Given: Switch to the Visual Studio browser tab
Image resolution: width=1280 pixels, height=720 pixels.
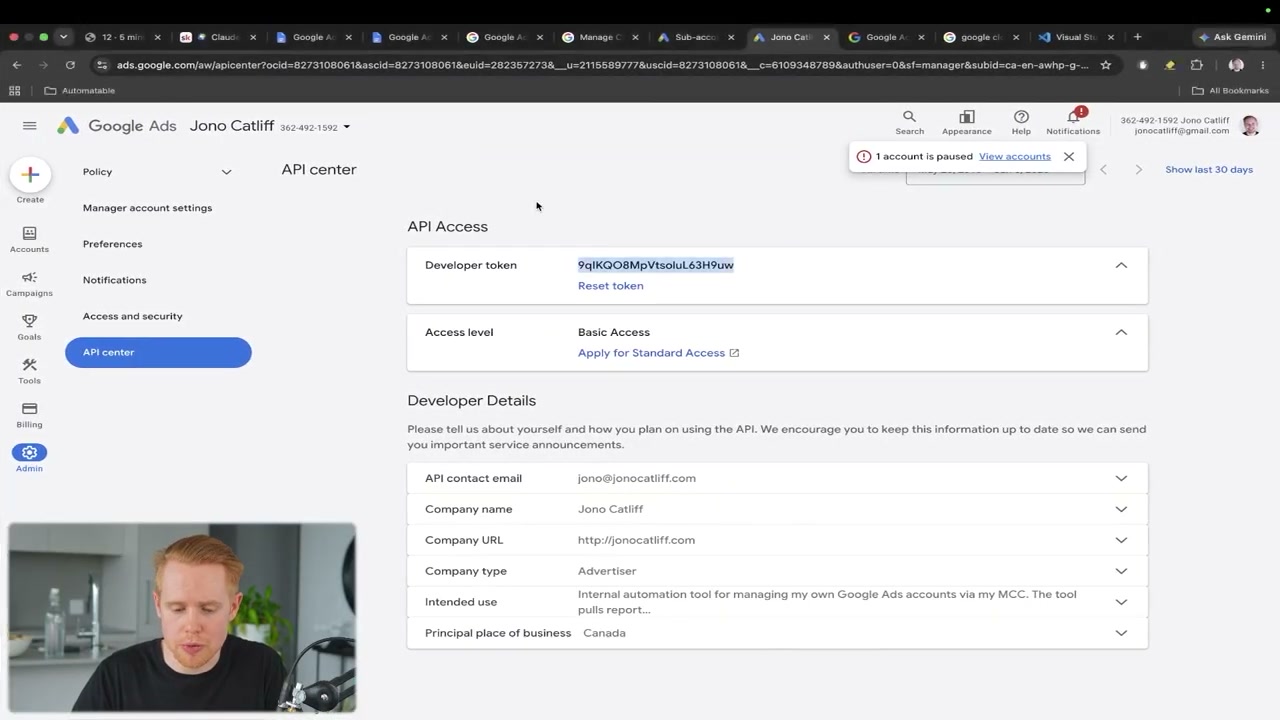Looking at the screenshot, I should pos(1075,37).
